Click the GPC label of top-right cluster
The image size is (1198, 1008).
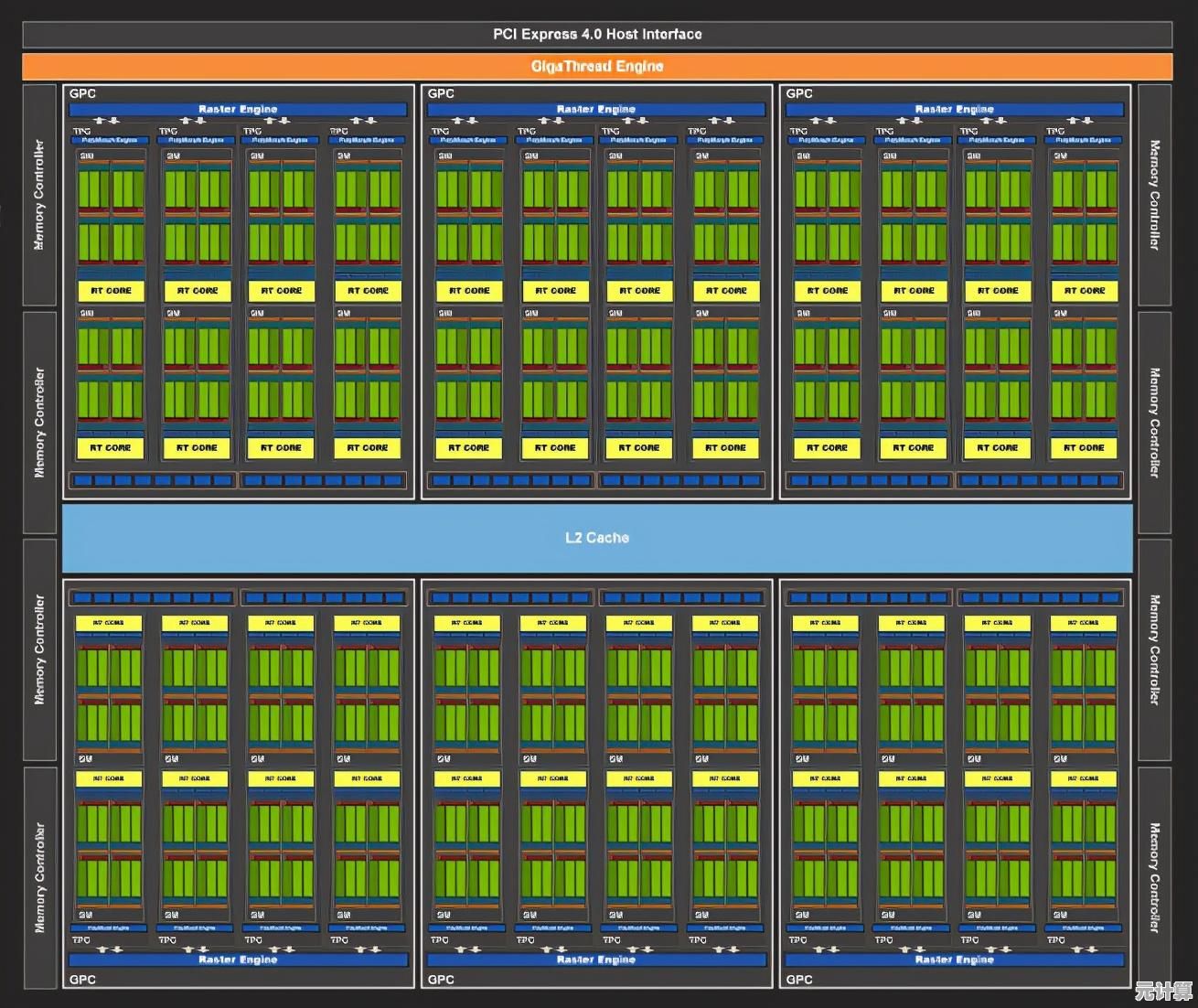(x=799, y=93)
